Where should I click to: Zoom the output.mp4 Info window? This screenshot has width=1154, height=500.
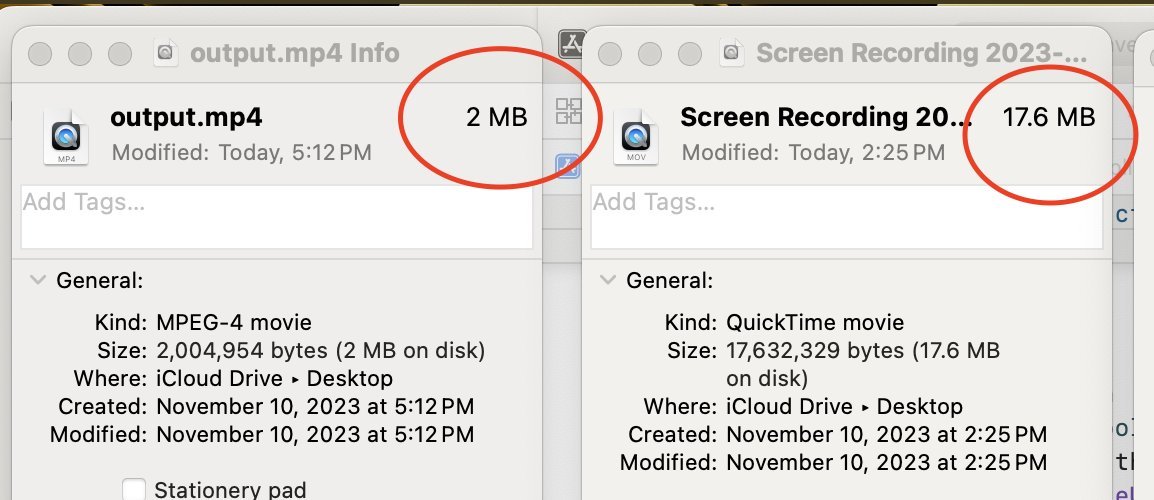[119, 54]
